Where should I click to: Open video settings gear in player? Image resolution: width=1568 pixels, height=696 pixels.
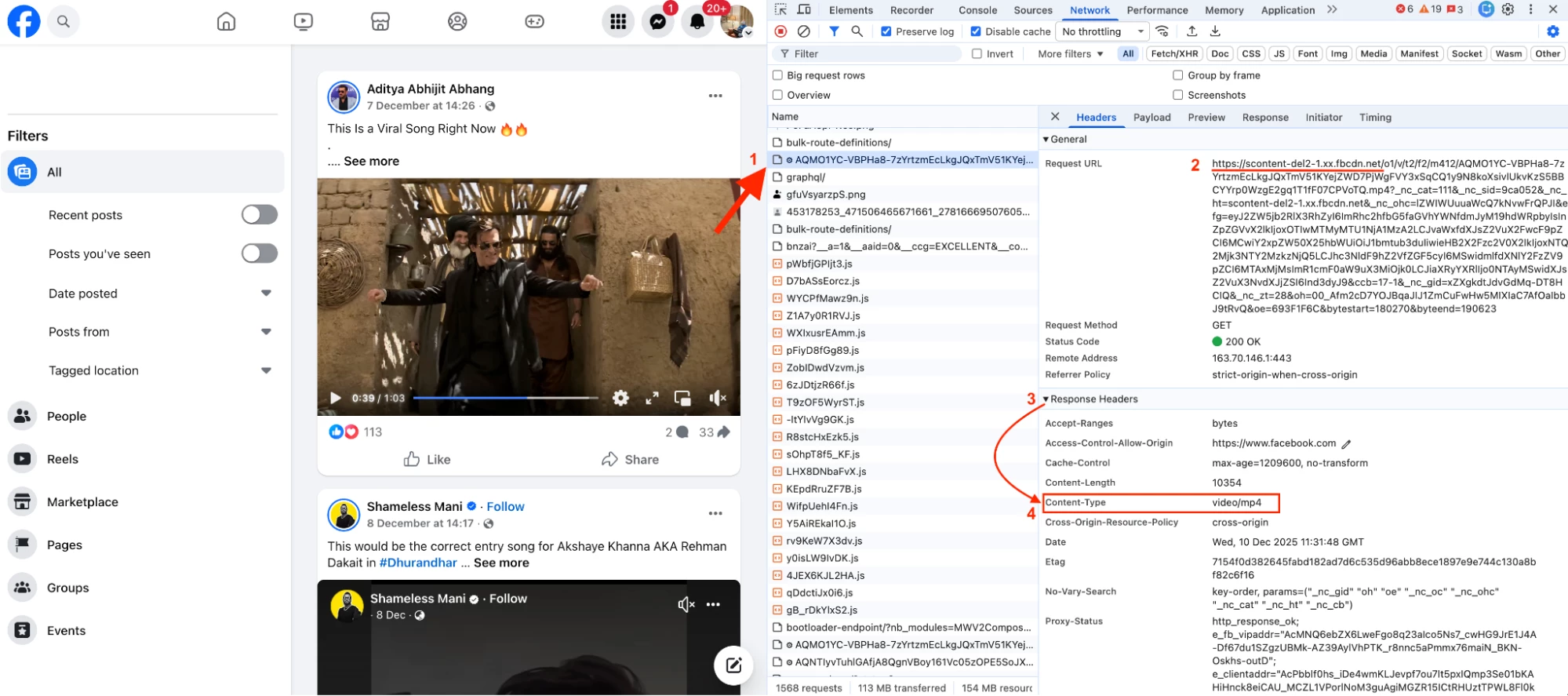tap(620, 398)
